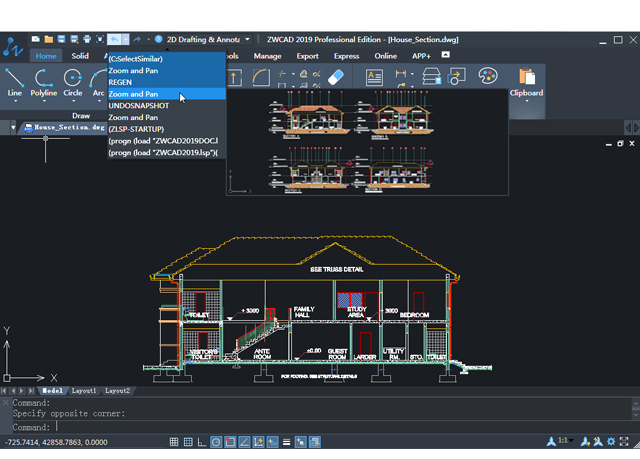This screenshot has height=459, width=640.
Task: Click the Move up-arrow icon in the ribbon
Action: tap(234, 78)
